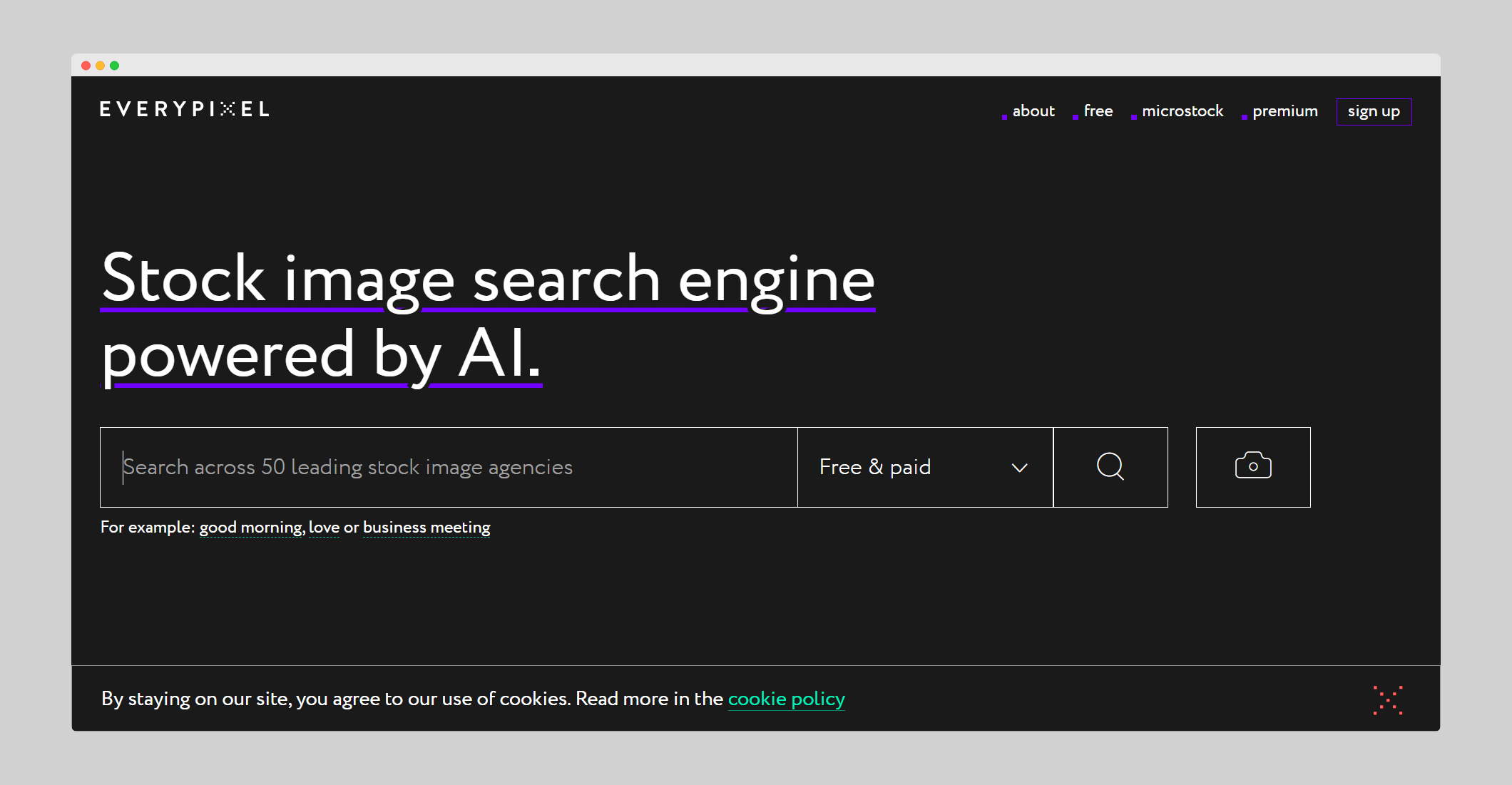1512x785 pixels.
Task: Focus the stock image search field
Action: (449, 467)
